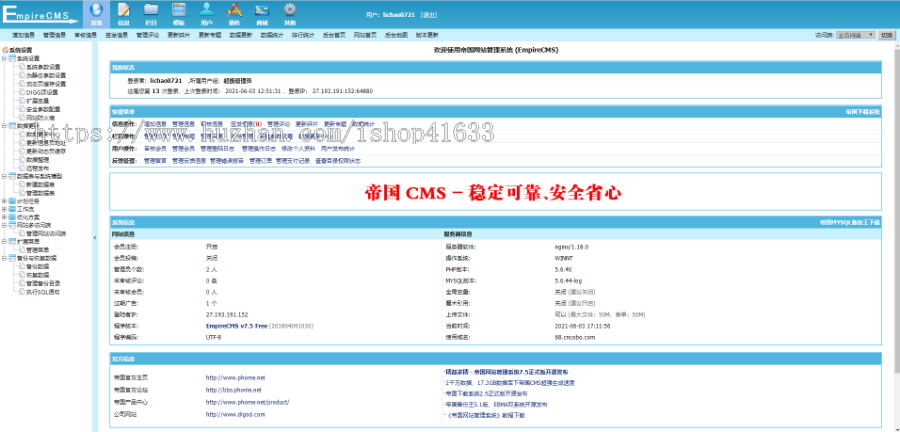The image size is (900, 432).
Task: Open the 信息 (Info) notepad icon
Action: [x=124, y=14]
